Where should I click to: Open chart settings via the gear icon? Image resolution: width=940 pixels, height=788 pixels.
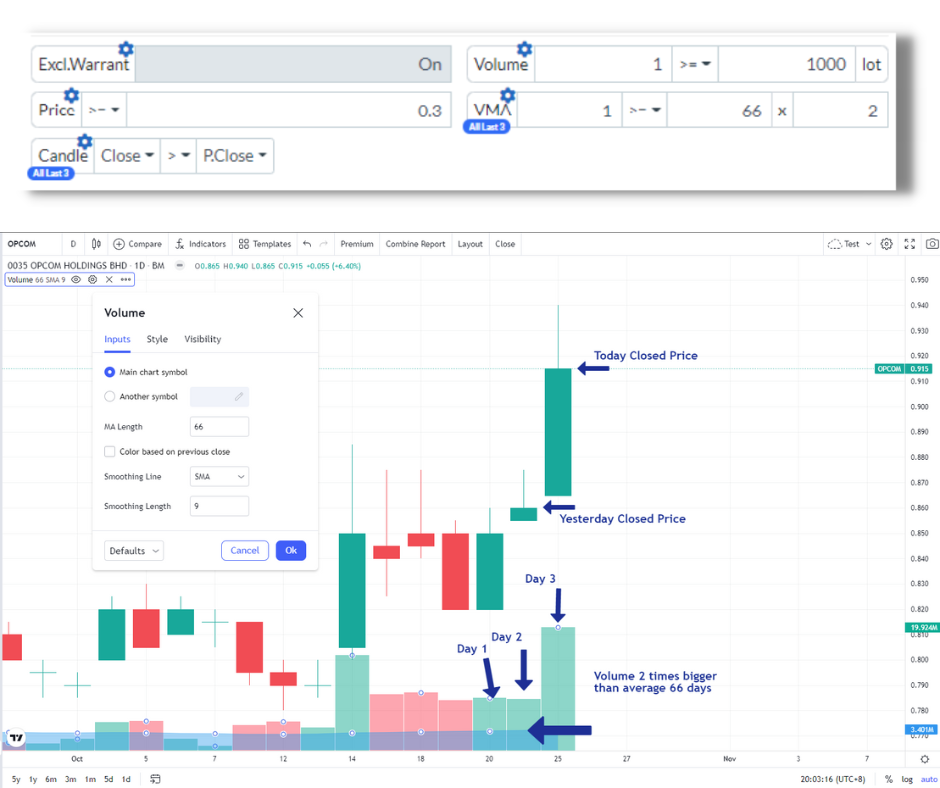click(x=885, y=243)
